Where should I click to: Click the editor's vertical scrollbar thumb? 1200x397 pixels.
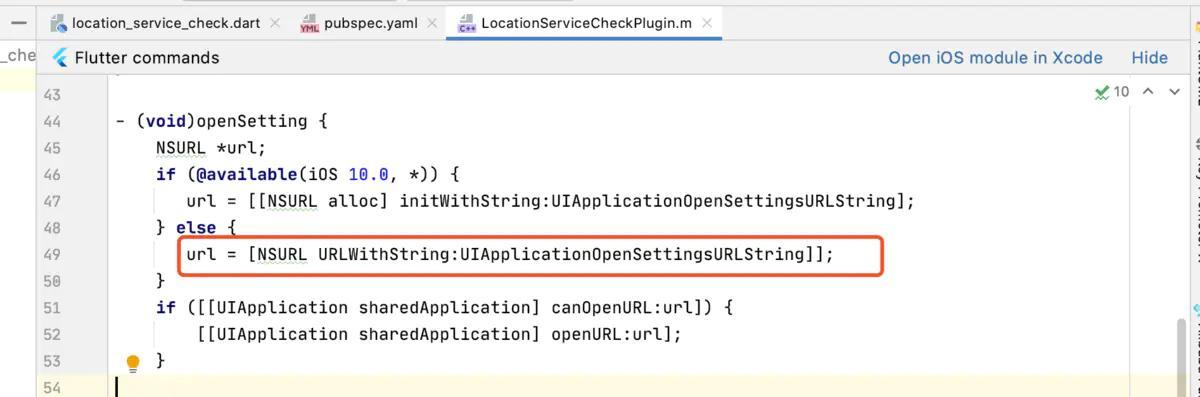tap(1182, 358)
